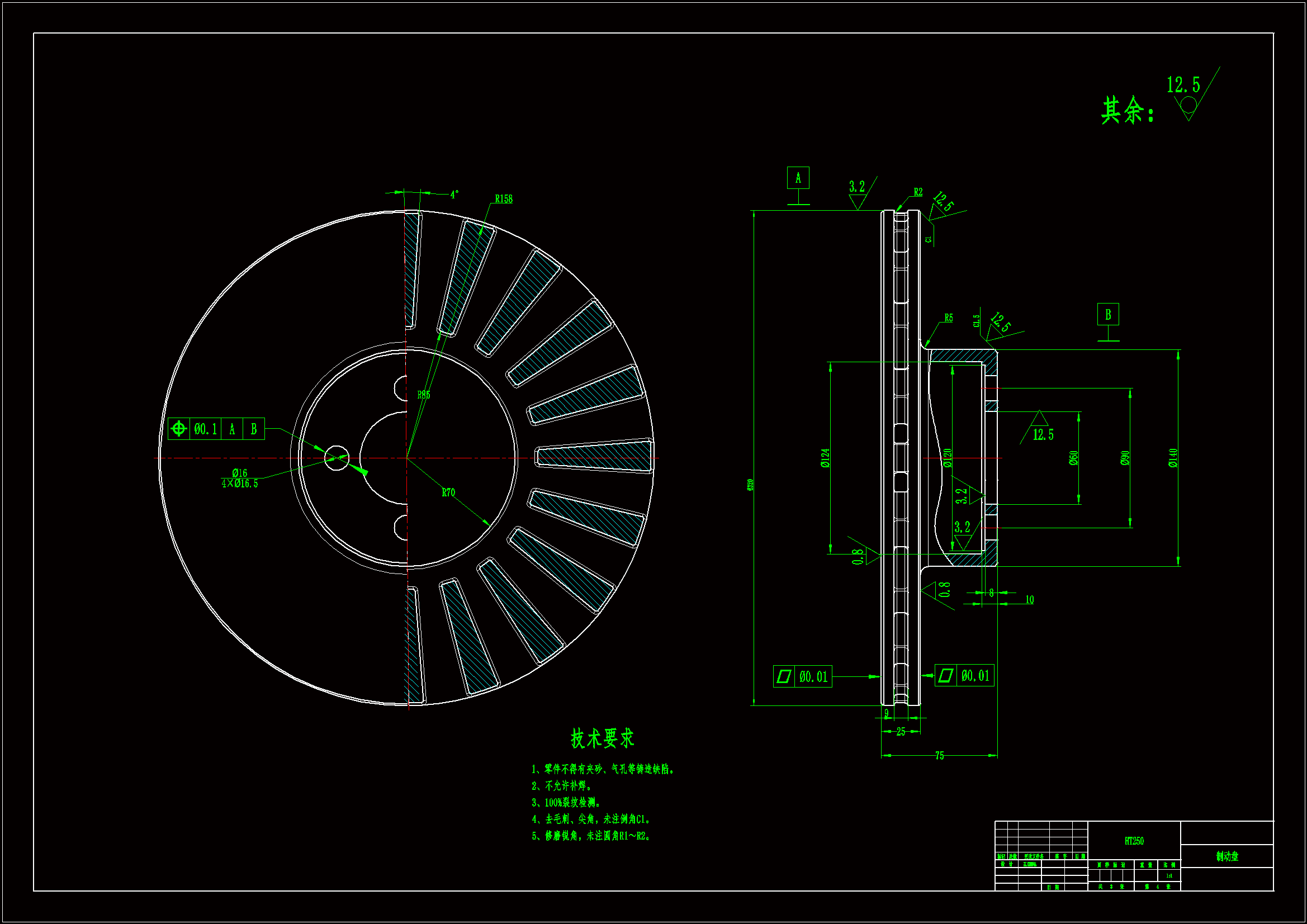Click the Ø16 hole circle on the disc
The width and height of the screenshot is (1307, 924).
(337, 458)
